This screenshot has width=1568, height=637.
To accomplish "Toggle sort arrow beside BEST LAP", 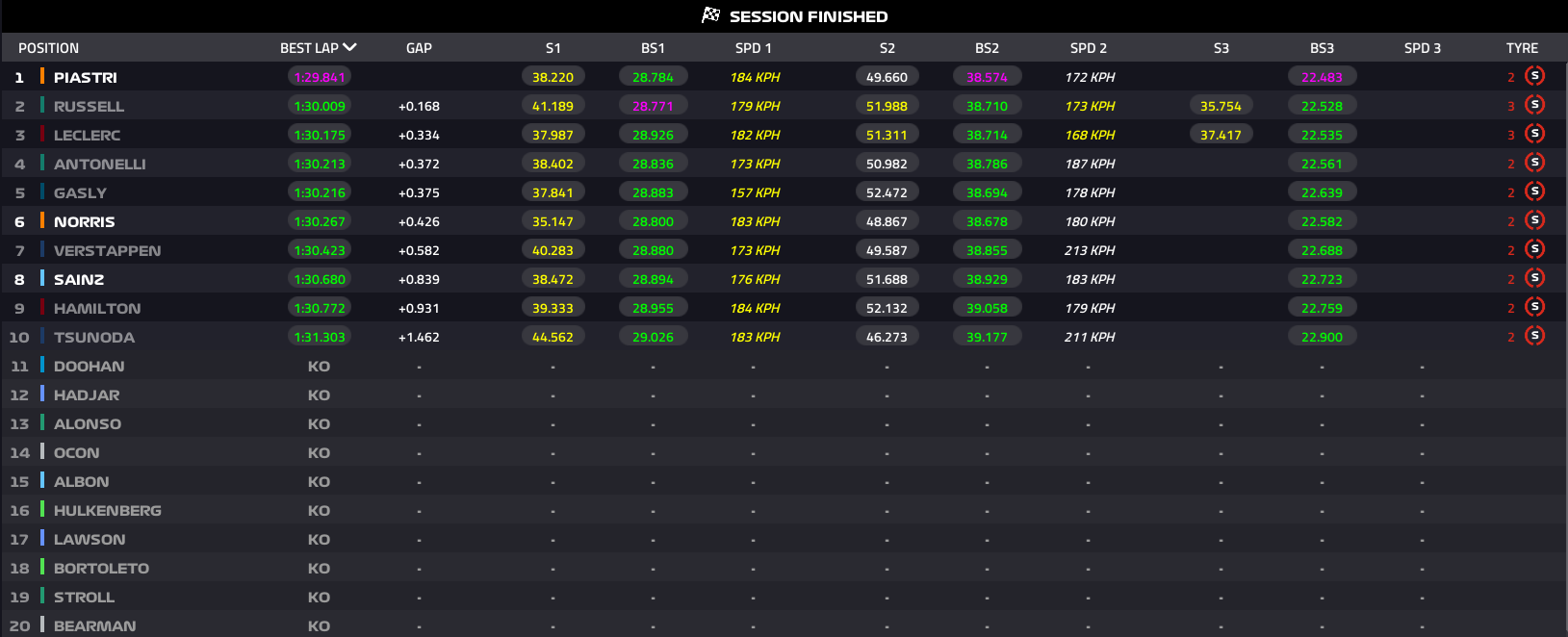I will point(349,47).
